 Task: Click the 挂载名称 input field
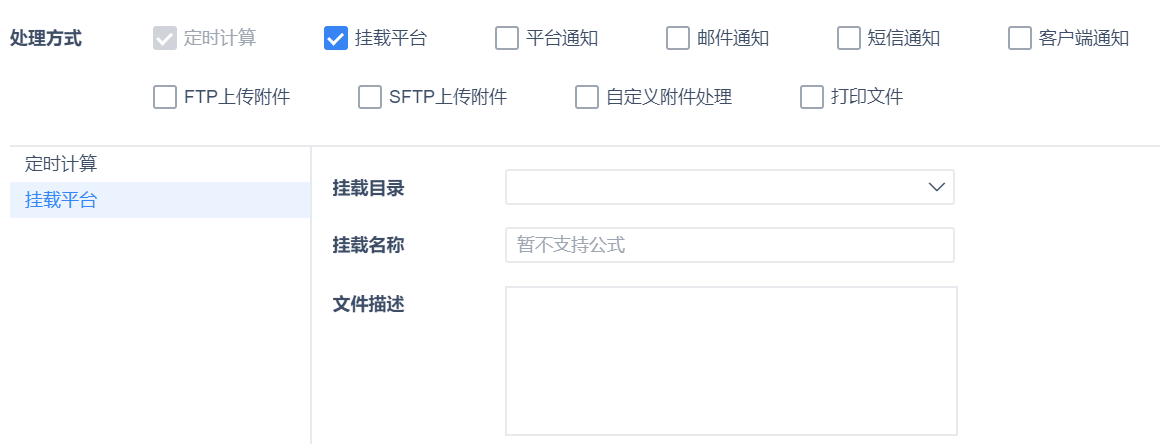point(730,245)
